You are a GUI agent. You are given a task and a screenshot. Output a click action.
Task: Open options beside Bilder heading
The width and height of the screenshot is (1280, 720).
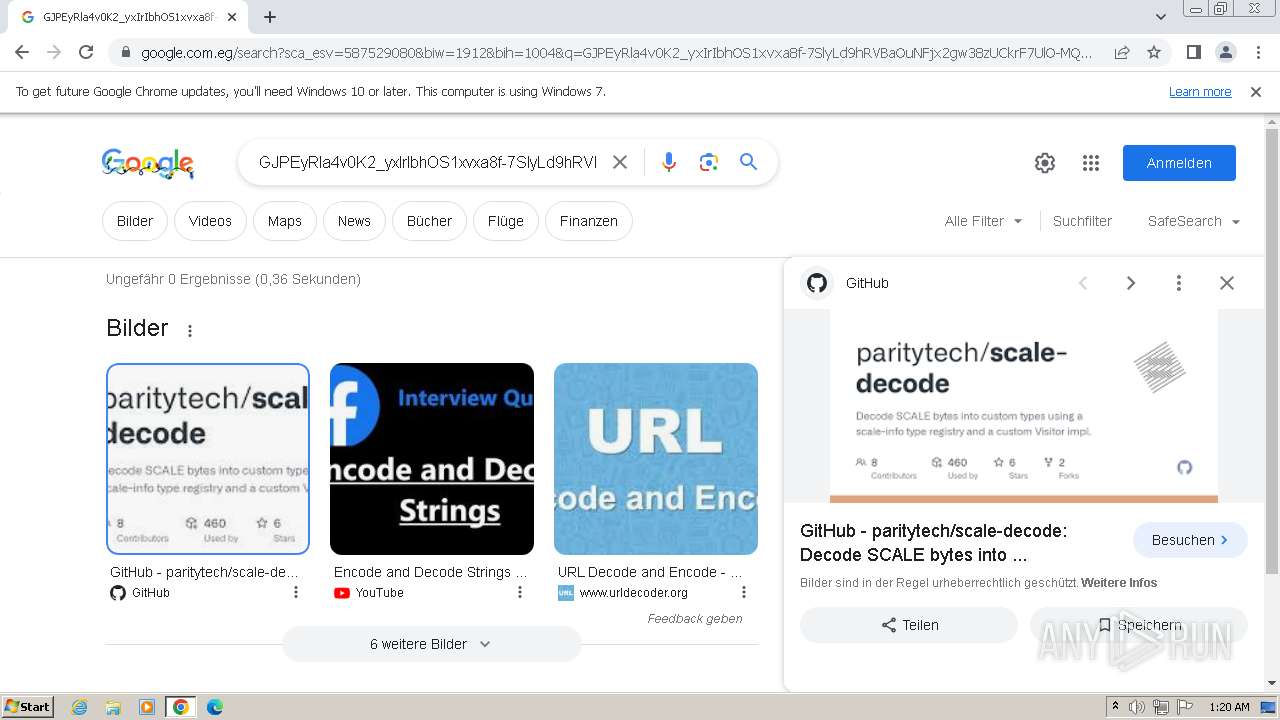tap(190, 330)
